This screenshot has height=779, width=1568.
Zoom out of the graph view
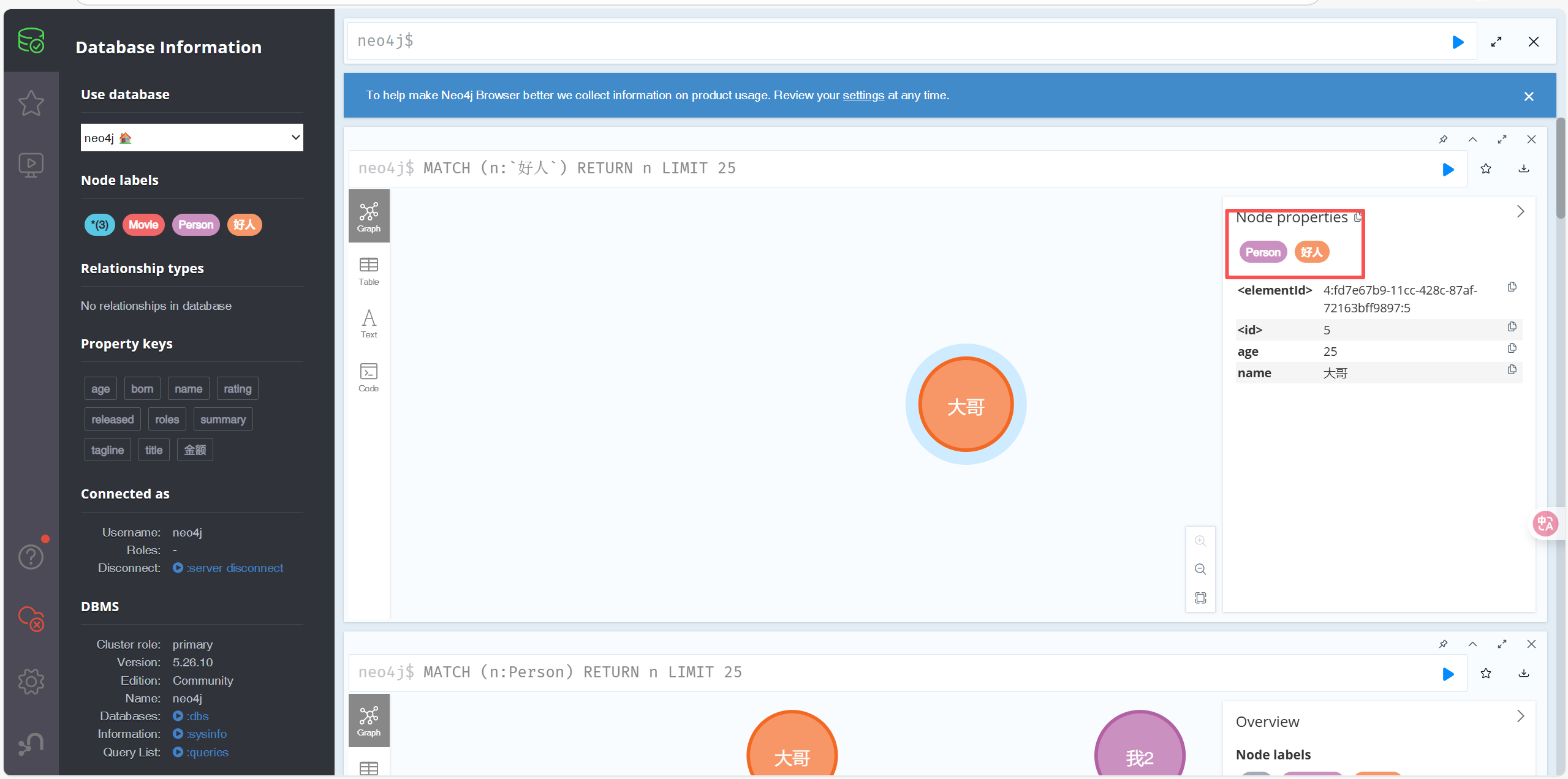1200,569
